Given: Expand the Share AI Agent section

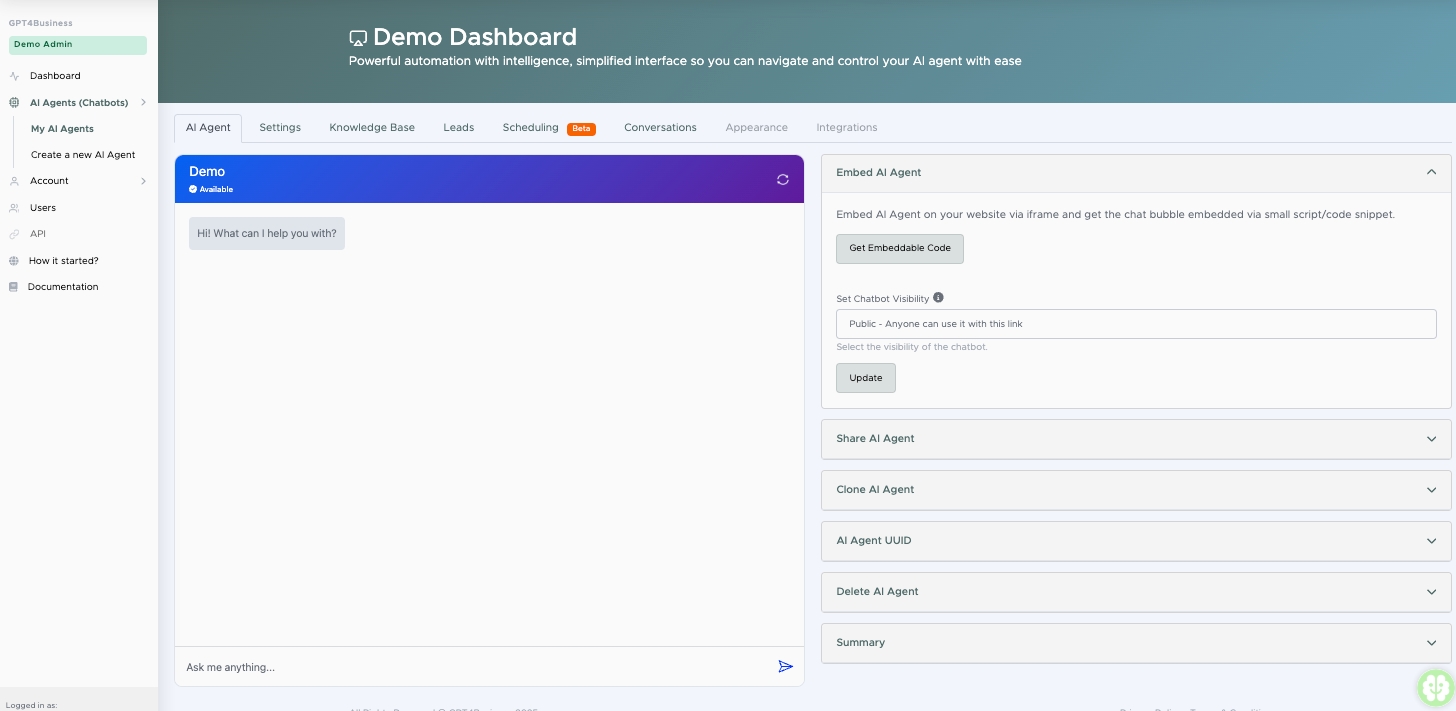Looking at the screenshot, I should click(x=1135, y=439).
